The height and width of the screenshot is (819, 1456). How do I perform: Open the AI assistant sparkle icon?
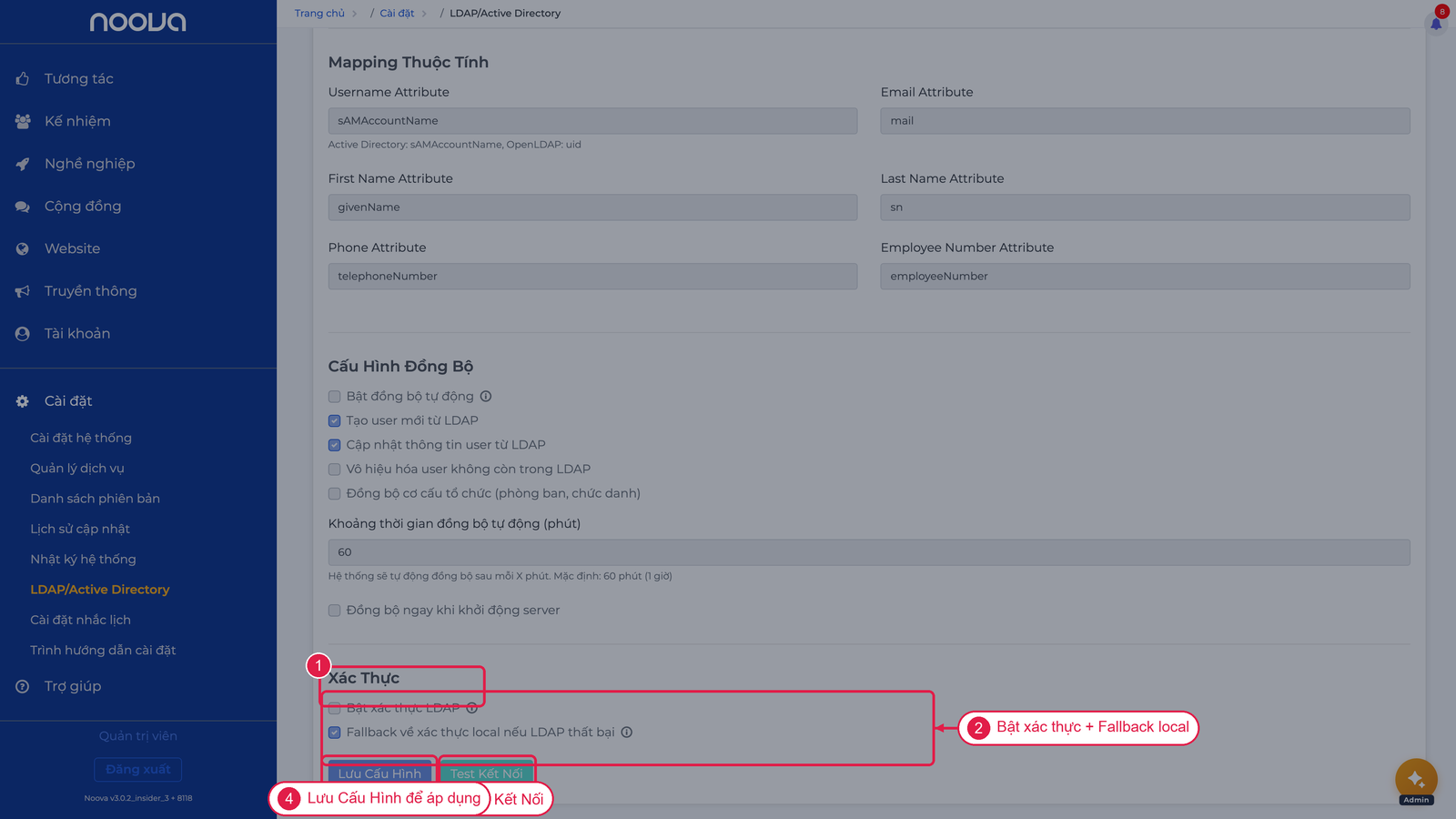(1416, 779)
